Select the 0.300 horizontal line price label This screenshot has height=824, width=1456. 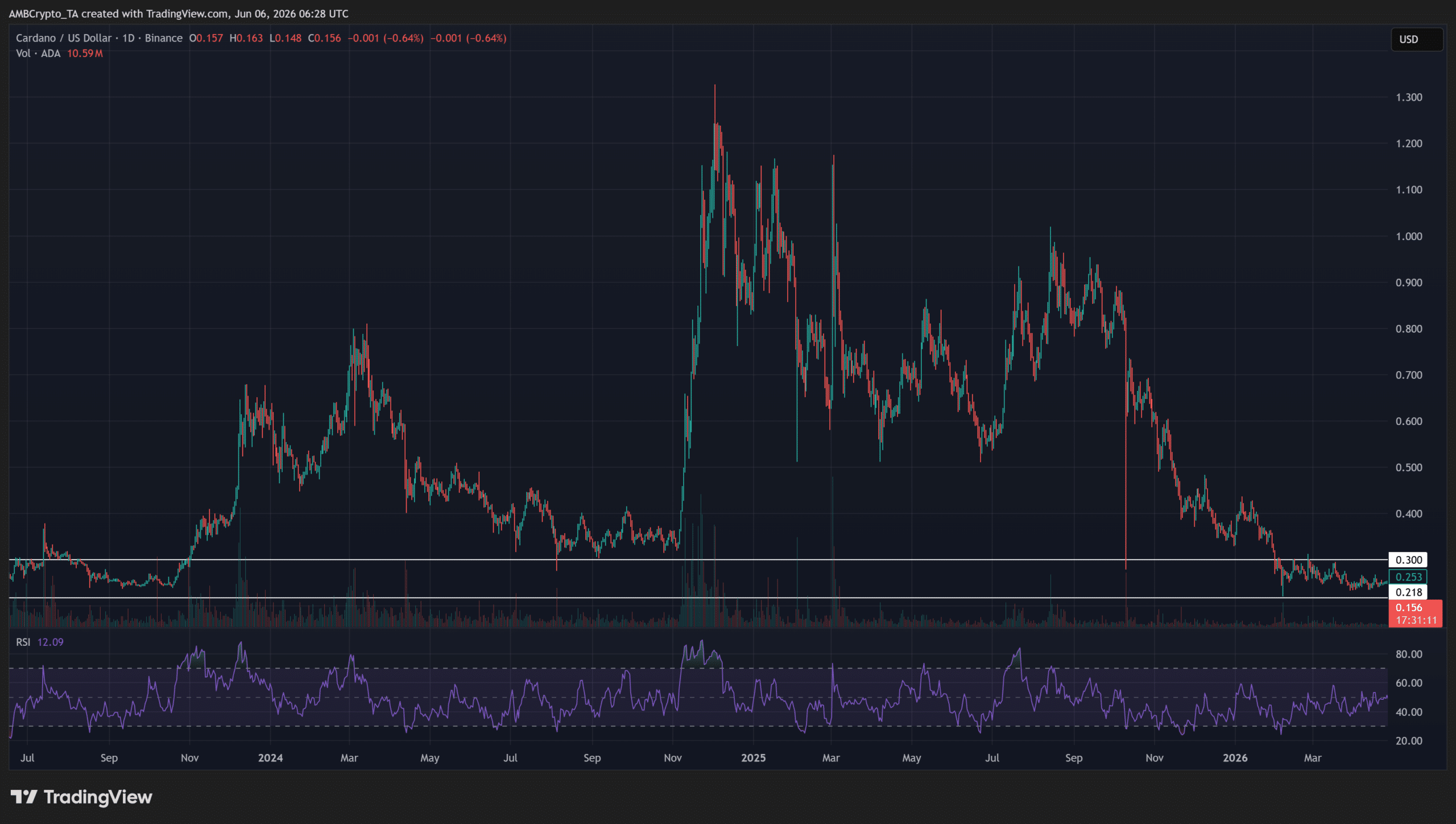pyautogui.click(x=1408, y=560)
